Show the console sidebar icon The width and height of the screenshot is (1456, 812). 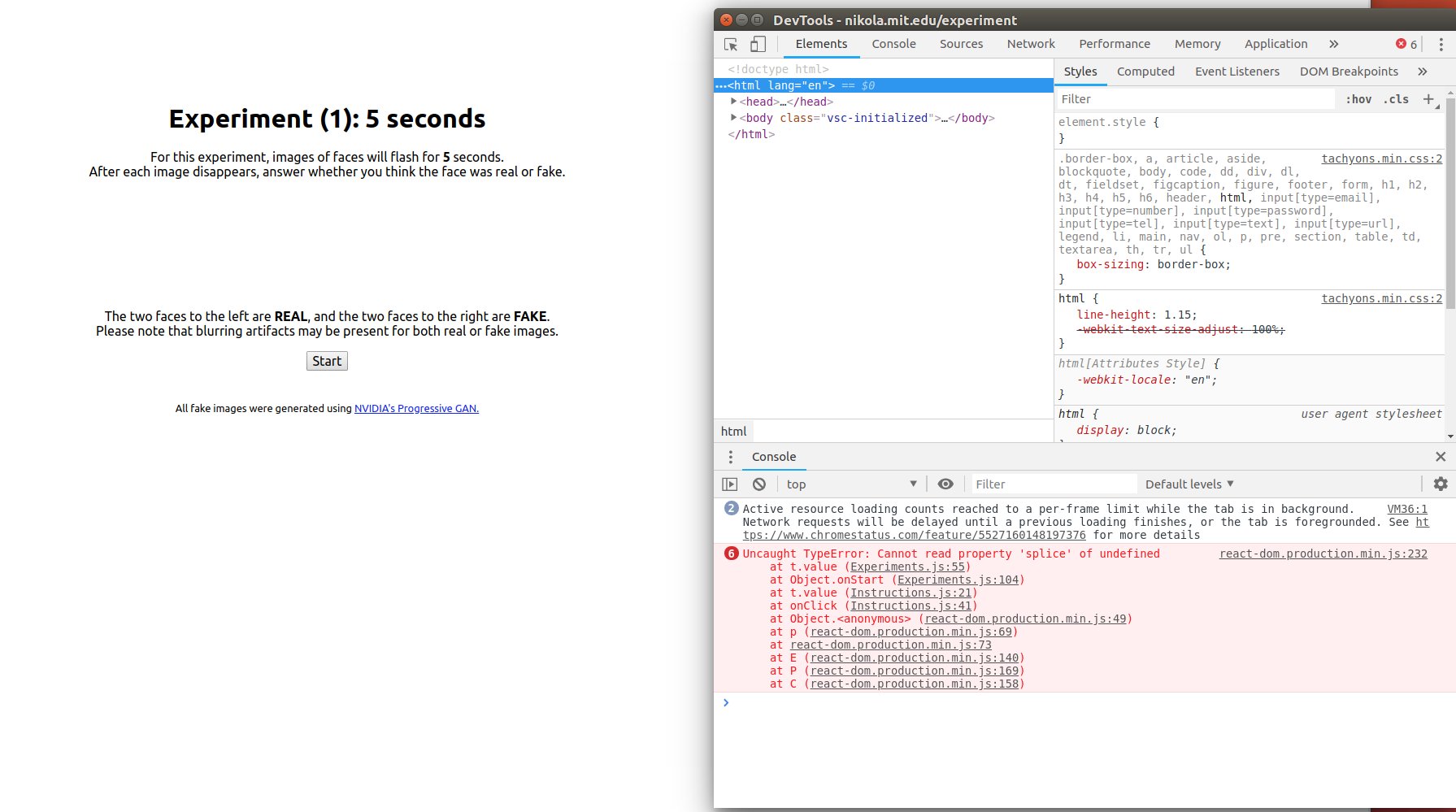[x=730, y=484]
